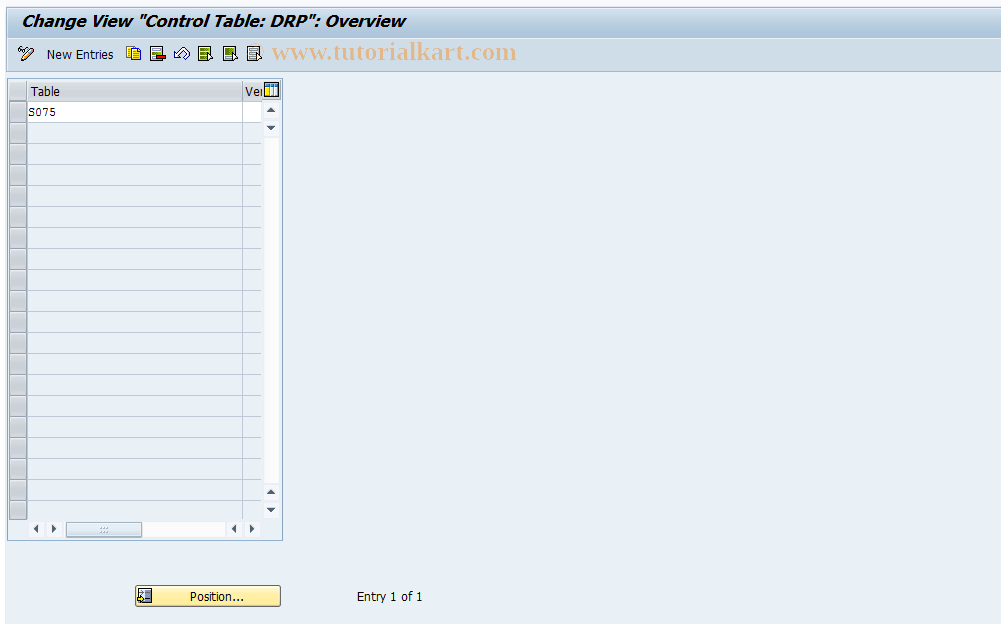Select the S075 table cell
Screen dimensions: 1001x624
(x=135, y=112)
